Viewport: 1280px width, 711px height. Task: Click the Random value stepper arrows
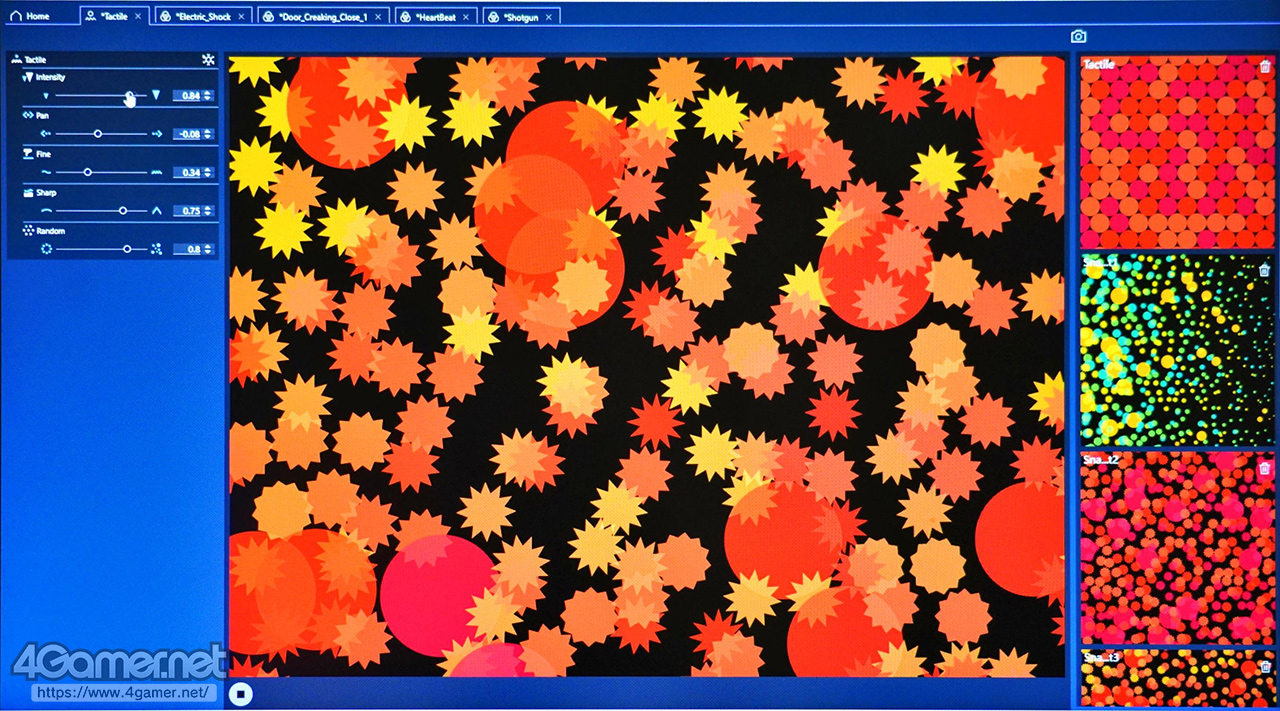pyautogui.click(x=208, y=249)
